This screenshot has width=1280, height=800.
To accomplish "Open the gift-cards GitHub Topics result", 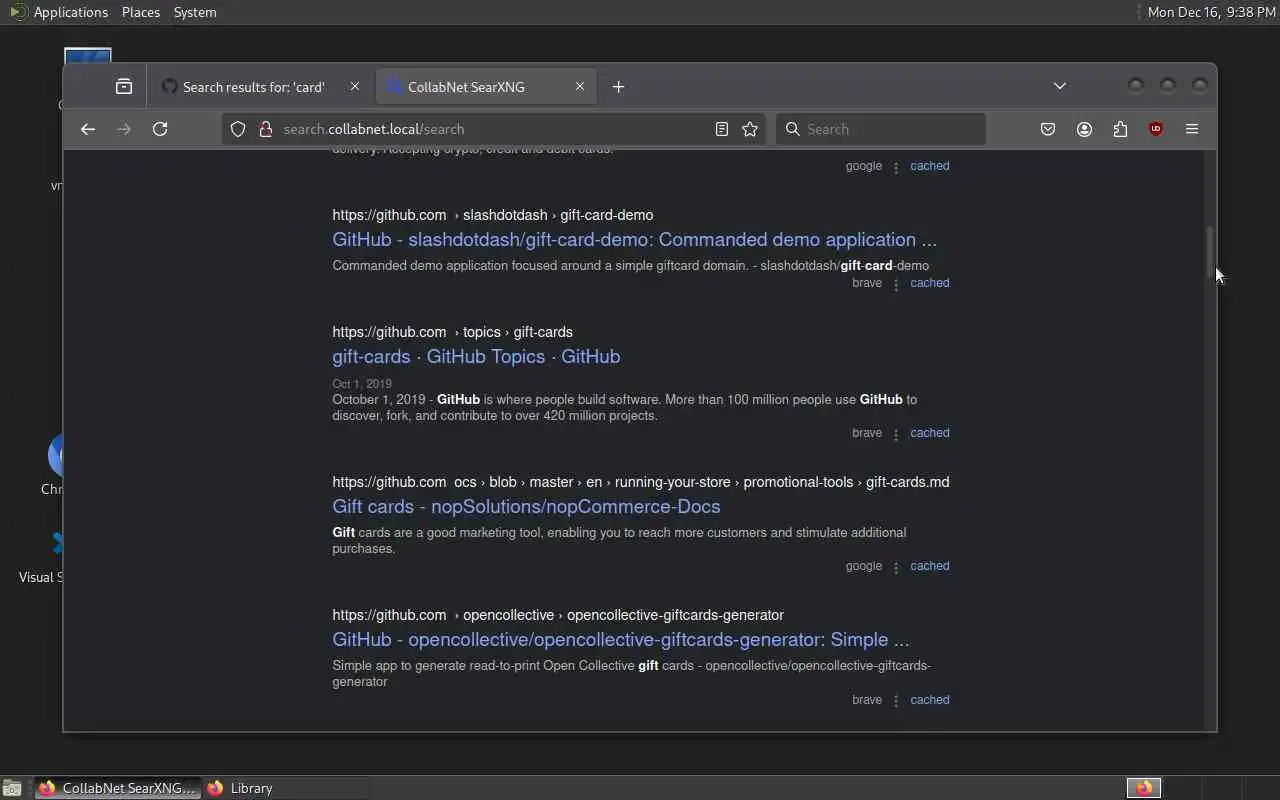I will (476, 357).
